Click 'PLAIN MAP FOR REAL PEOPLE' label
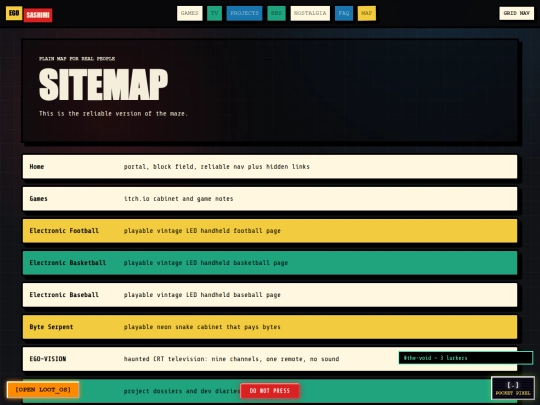The width and height of the screenshot is (540, 405). tap(77, 59)
